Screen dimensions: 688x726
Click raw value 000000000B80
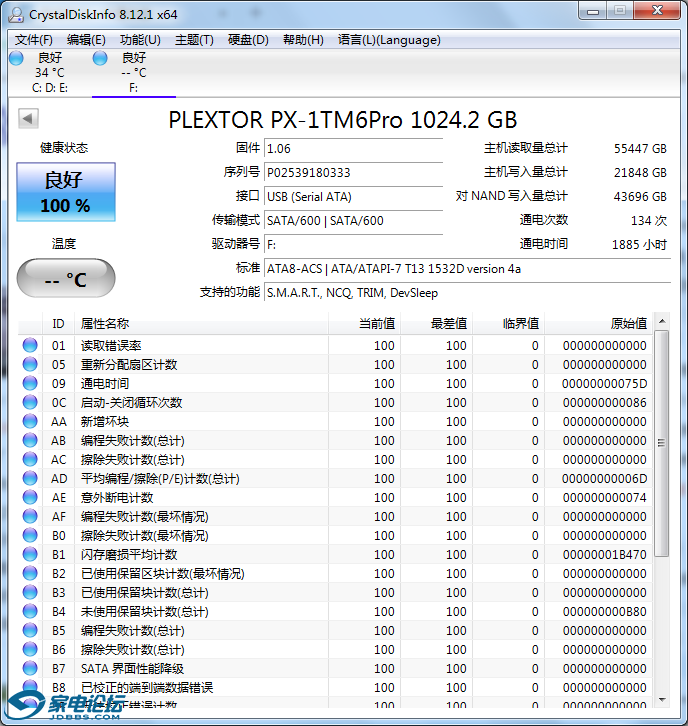(x=604, y=611)
